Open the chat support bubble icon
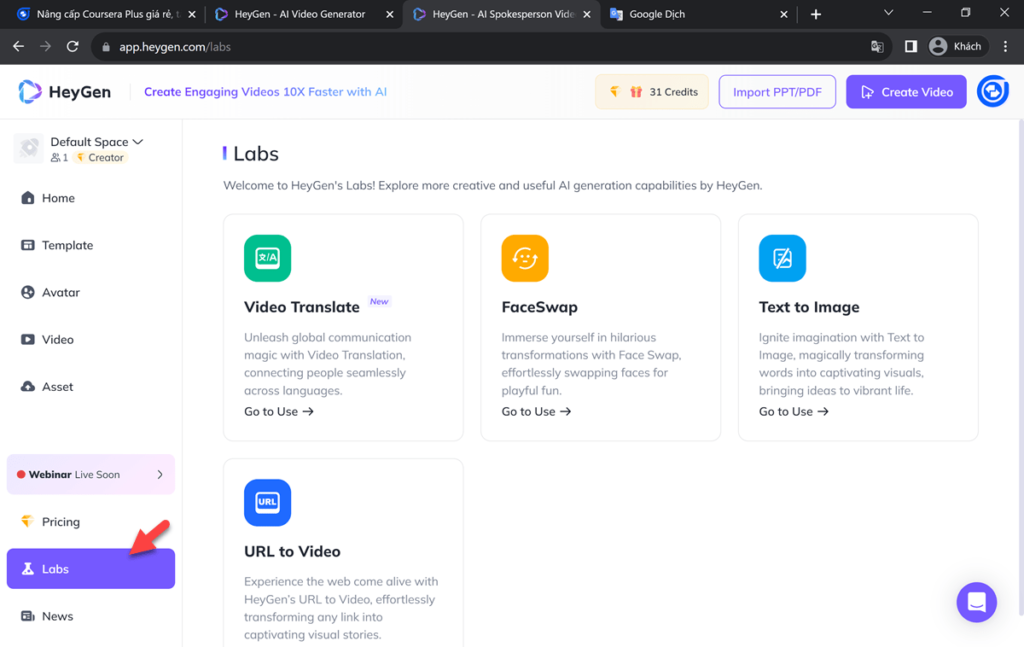Viewport: 1024px width, 647px height. pyautogui.click(x=976, y=602)
